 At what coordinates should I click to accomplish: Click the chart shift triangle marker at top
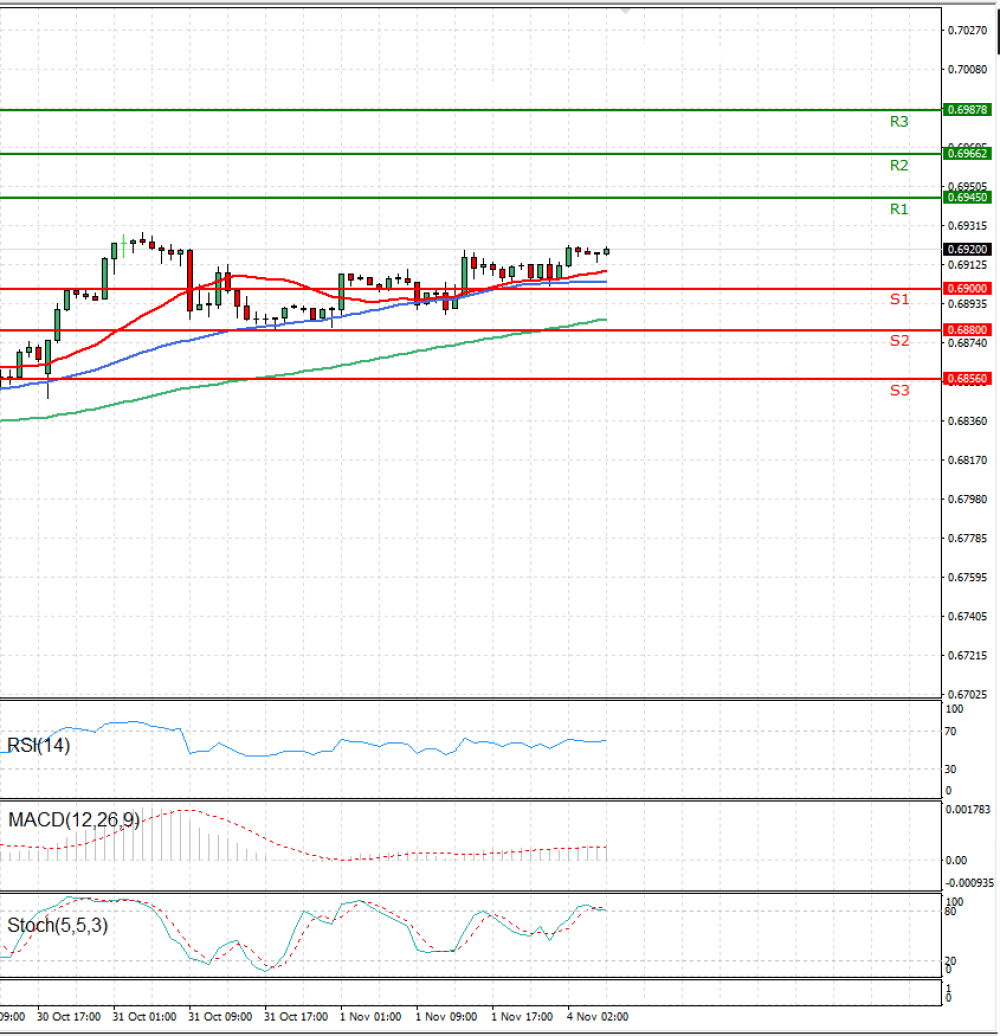pos(625,11)
